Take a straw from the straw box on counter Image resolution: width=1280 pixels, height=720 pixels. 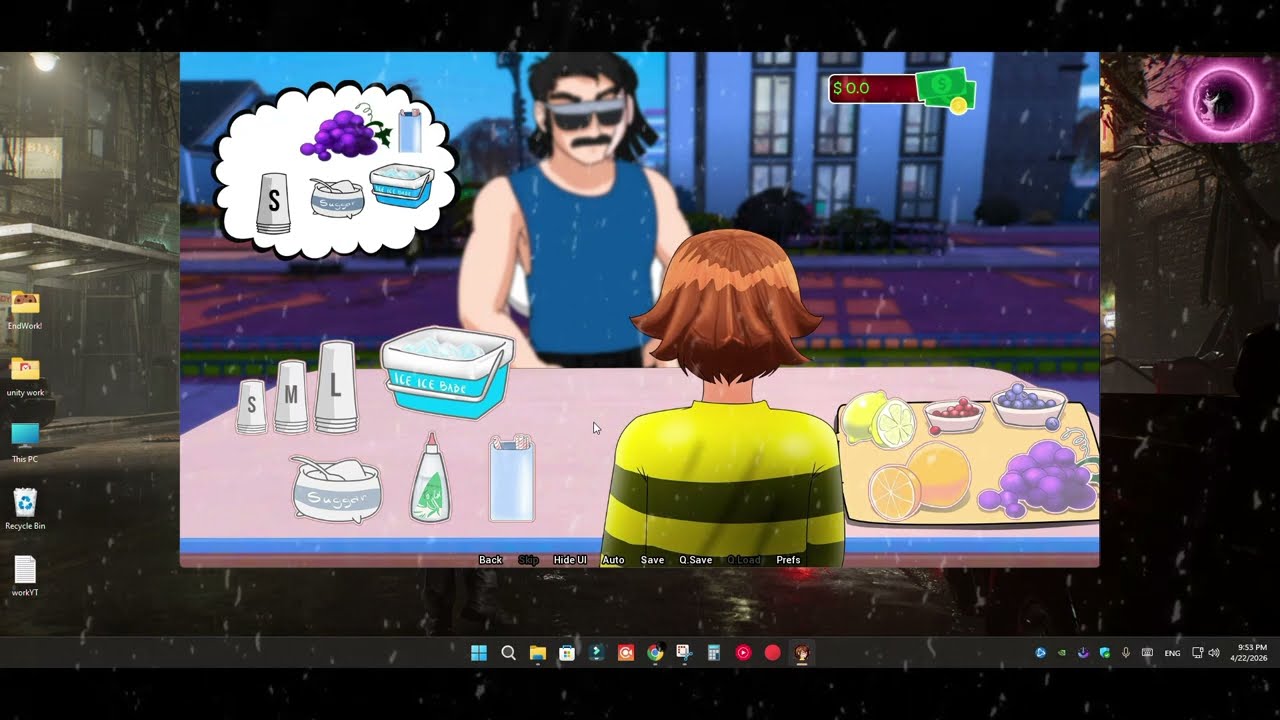(512, 478)
